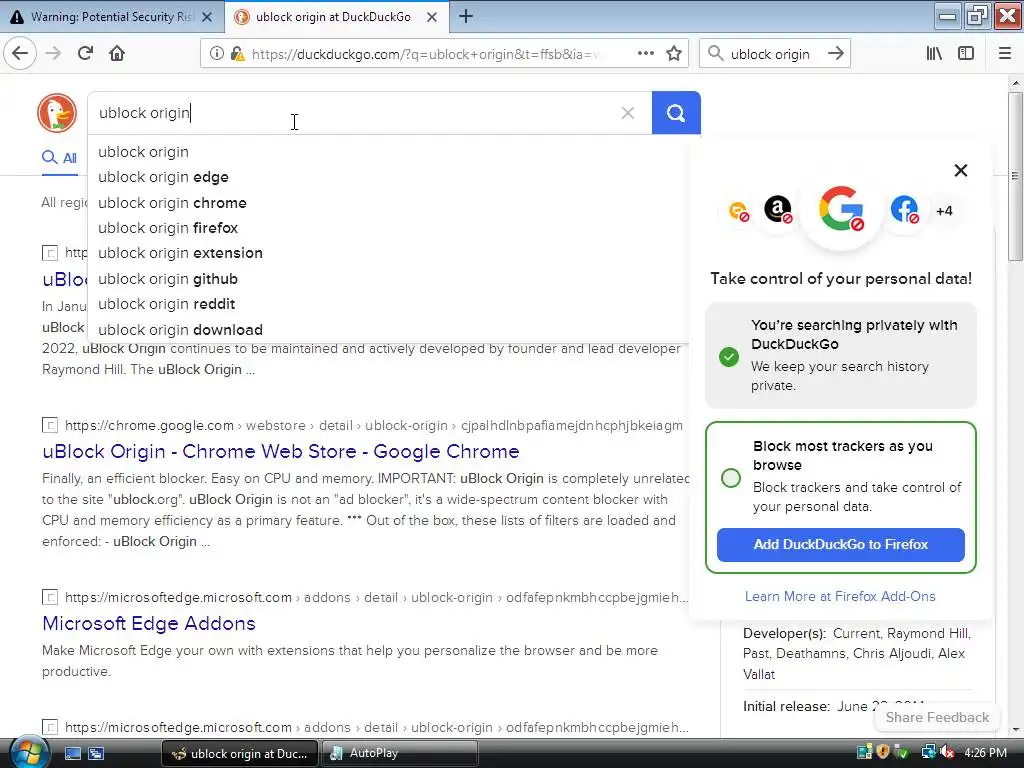Click the Amazon tracker icon

coord(778,210)
